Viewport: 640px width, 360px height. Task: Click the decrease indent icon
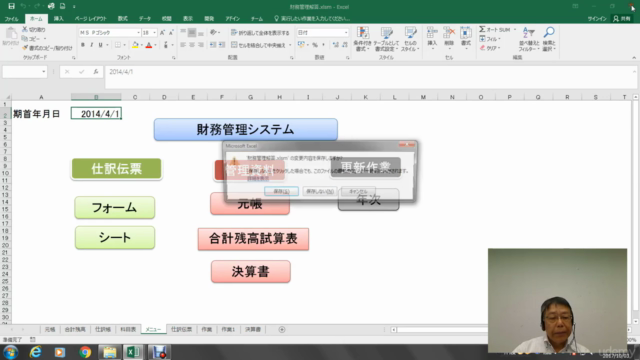click(213, 45)
